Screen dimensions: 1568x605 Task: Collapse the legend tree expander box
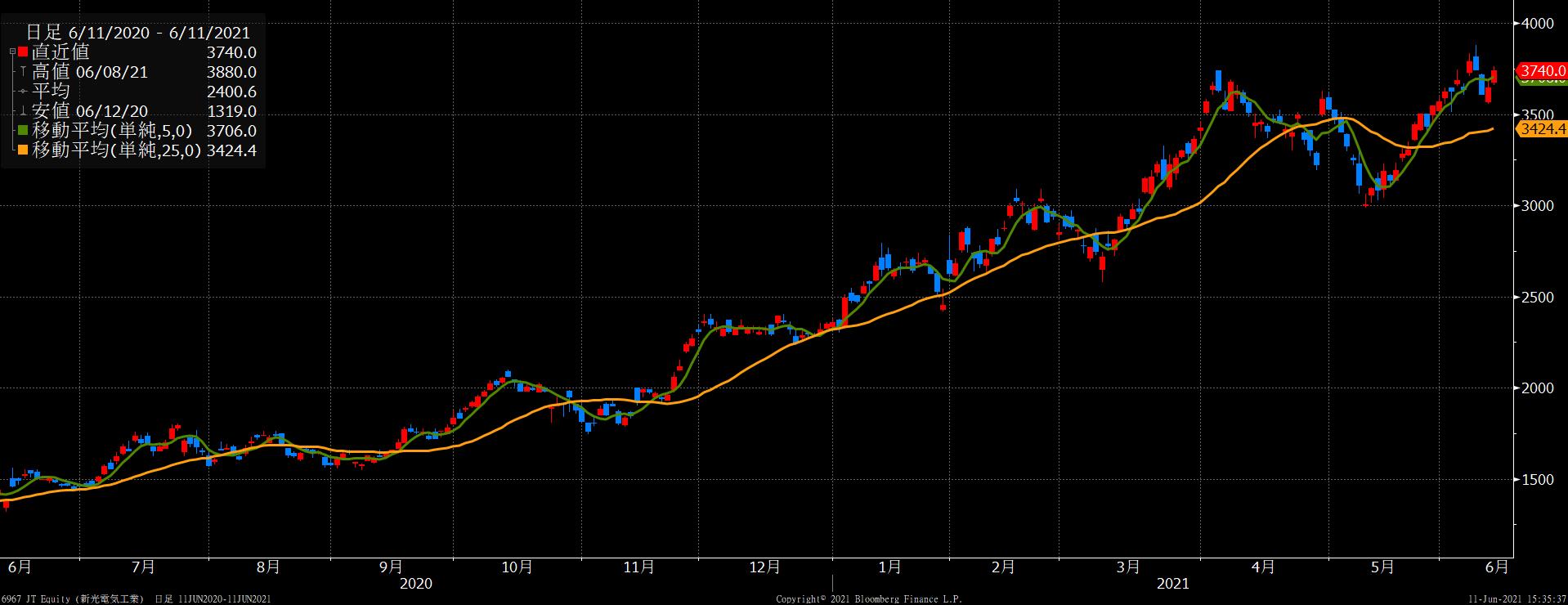pos(11,52)
